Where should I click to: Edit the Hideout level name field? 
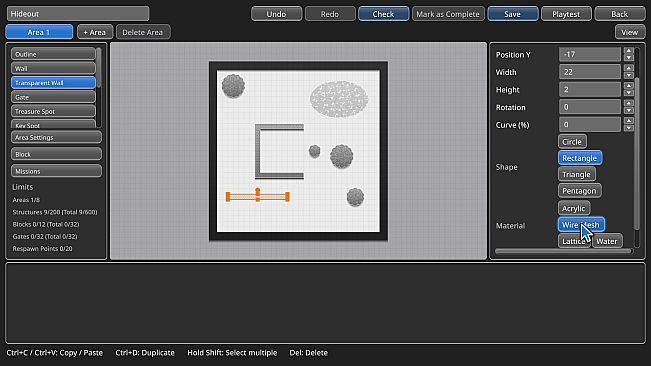(78, 14)
